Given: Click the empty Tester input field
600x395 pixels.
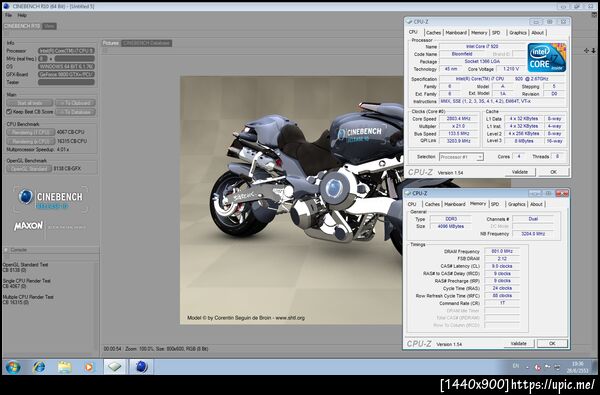Looking at the screenshot, I should [x=66, y=82].
